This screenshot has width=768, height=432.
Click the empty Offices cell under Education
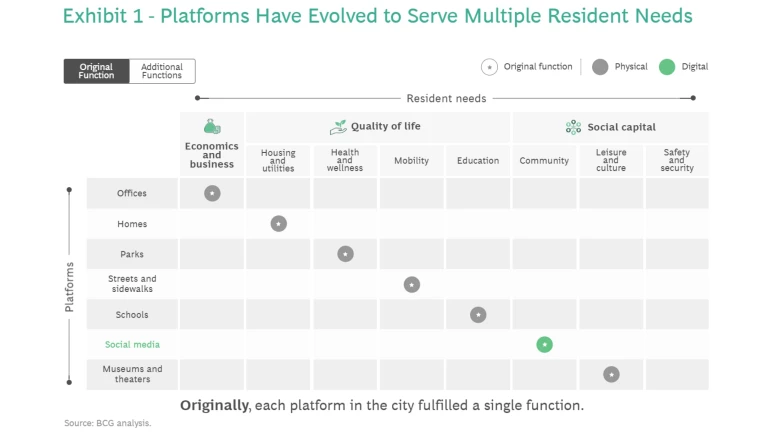coord(478,193)
